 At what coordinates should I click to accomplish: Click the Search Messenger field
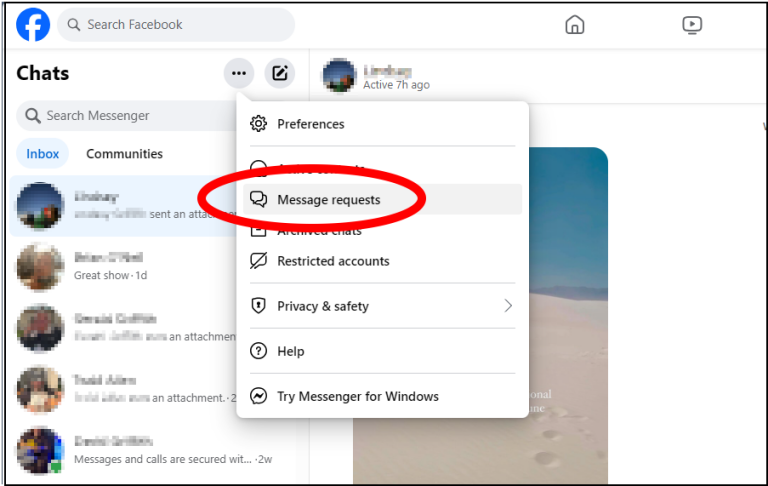click(125, 116)
